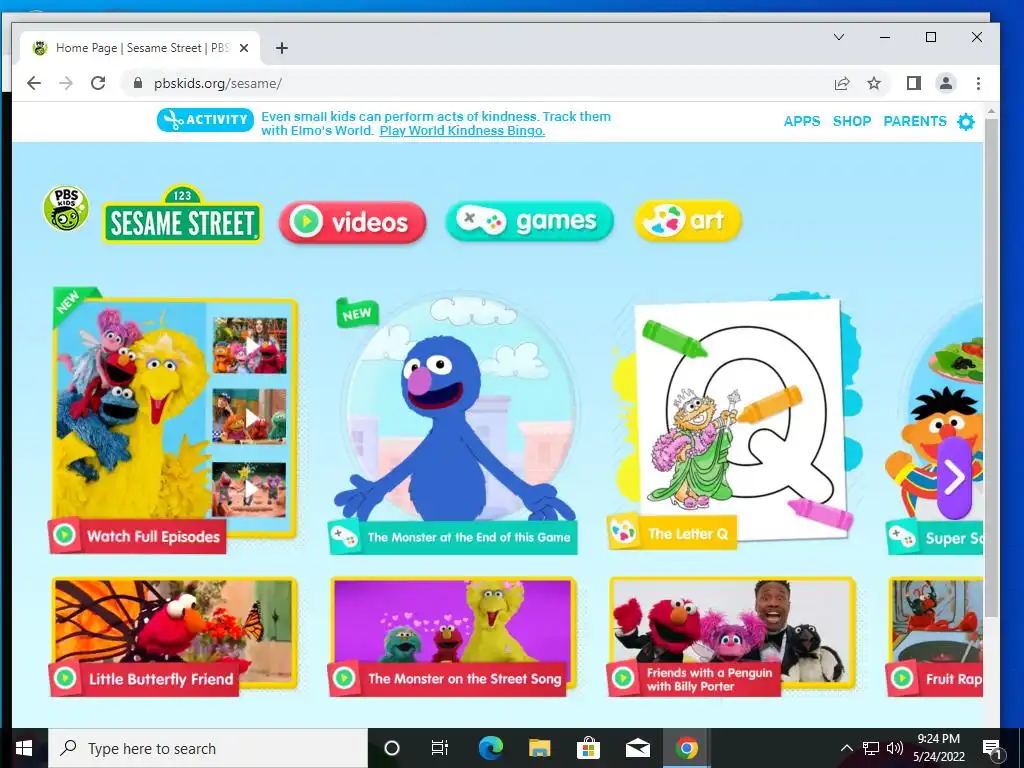Screen dimensions: 1024x768
Task: Share this page from the address bar
Action: pos(842,84)
